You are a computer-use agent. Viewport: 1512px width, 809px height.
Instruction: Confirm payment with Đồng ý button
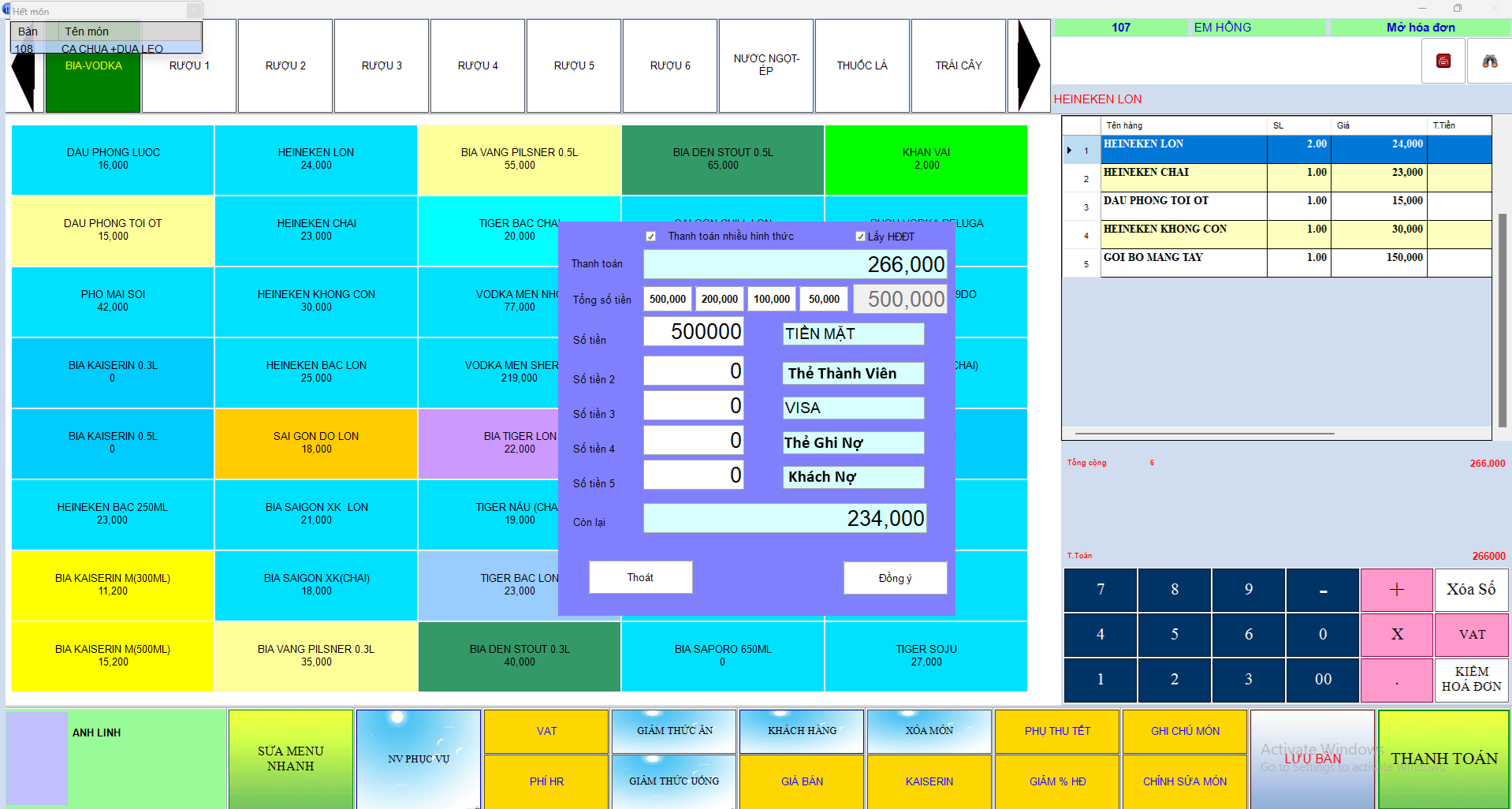(x=895, y=578)
